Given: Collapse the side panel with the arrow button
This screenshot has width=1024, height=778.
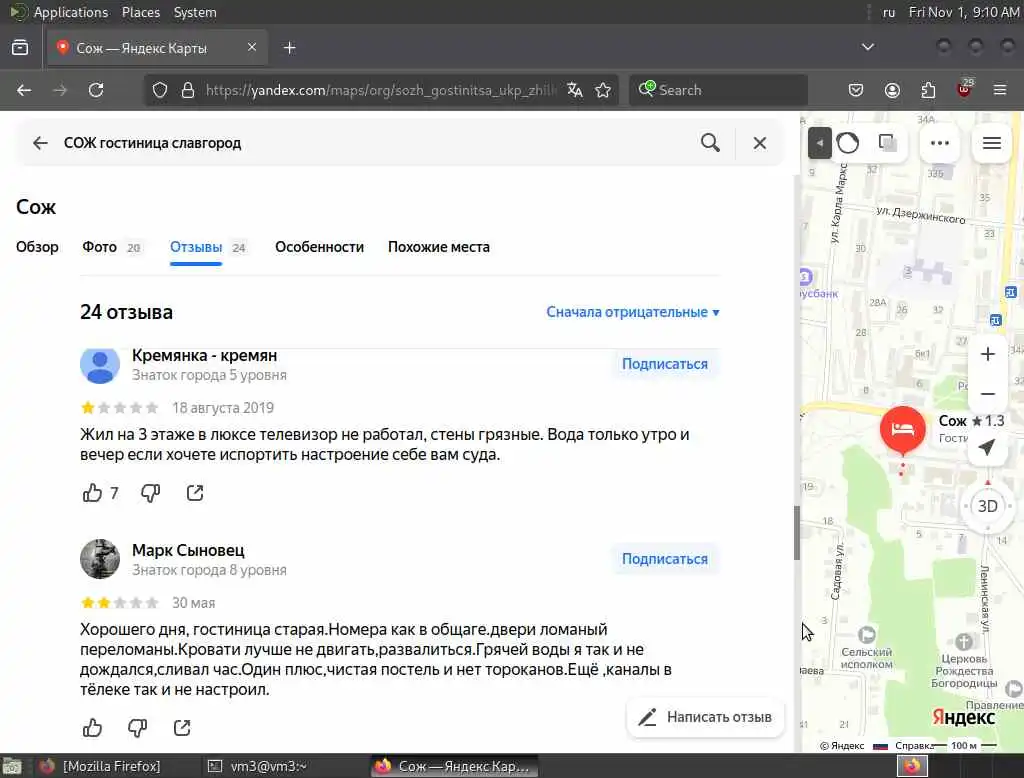Looking at the screenshot, I should tap(820, 143).
